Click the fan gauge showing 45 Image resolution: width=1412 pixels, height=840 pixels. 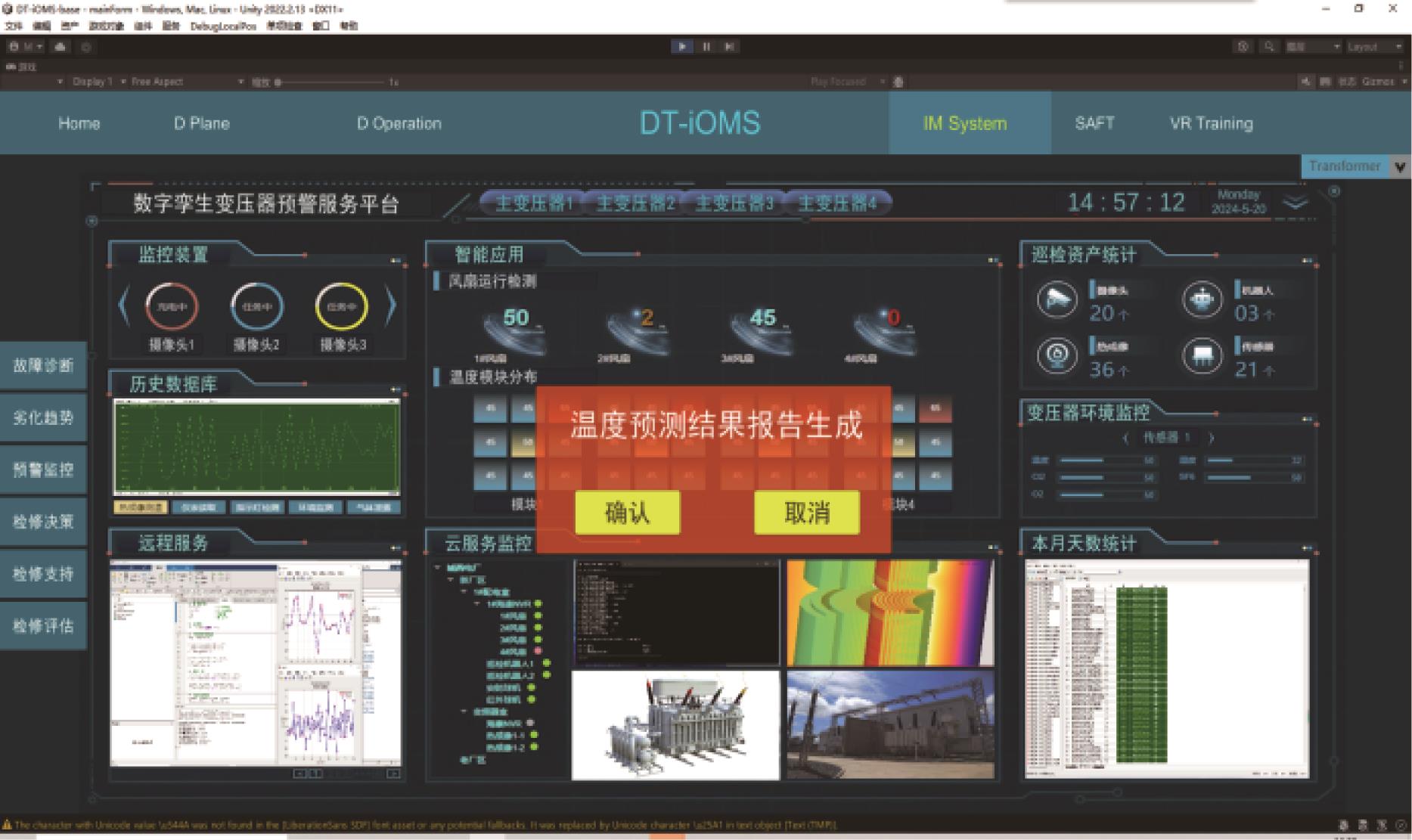coord(760,330)
